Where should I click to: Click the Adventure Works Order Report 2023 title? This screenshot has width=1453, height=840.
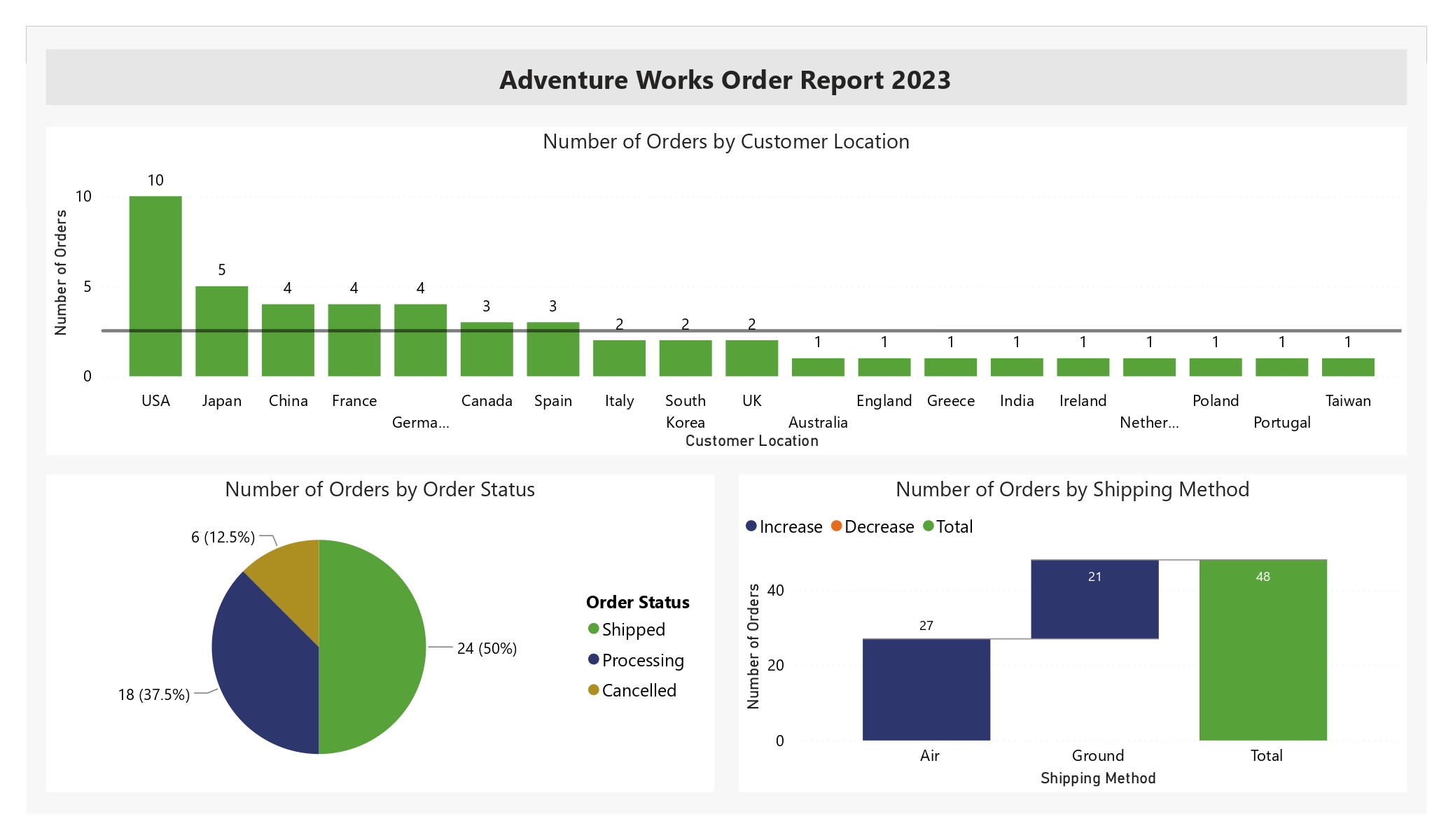coord(725,80)
